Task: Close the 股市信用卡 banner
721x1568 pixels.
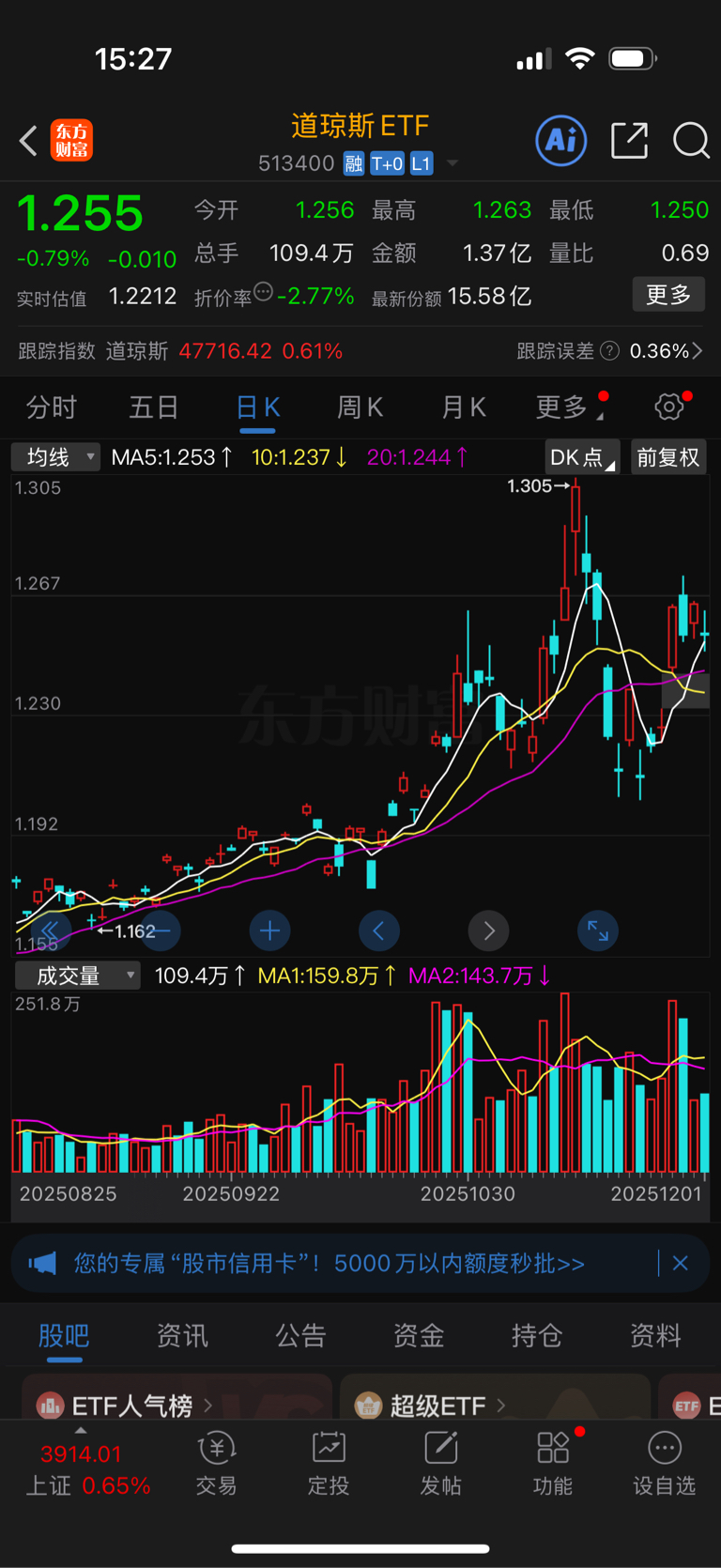Action: [x=681, y=1263]
